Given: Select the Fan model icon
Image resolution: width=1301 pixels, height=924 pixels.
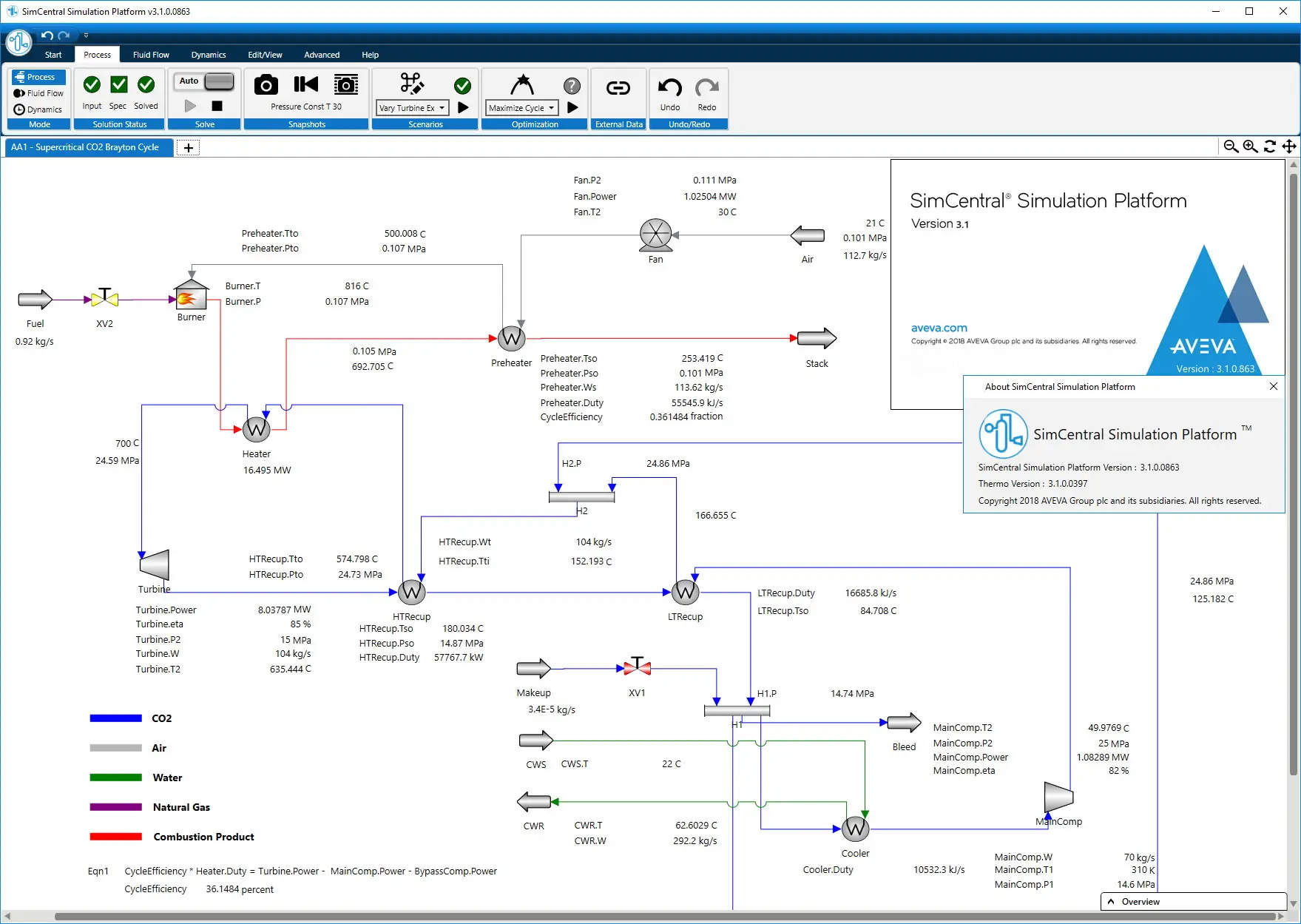Looking at the screenshot, I should coord(655,235).
